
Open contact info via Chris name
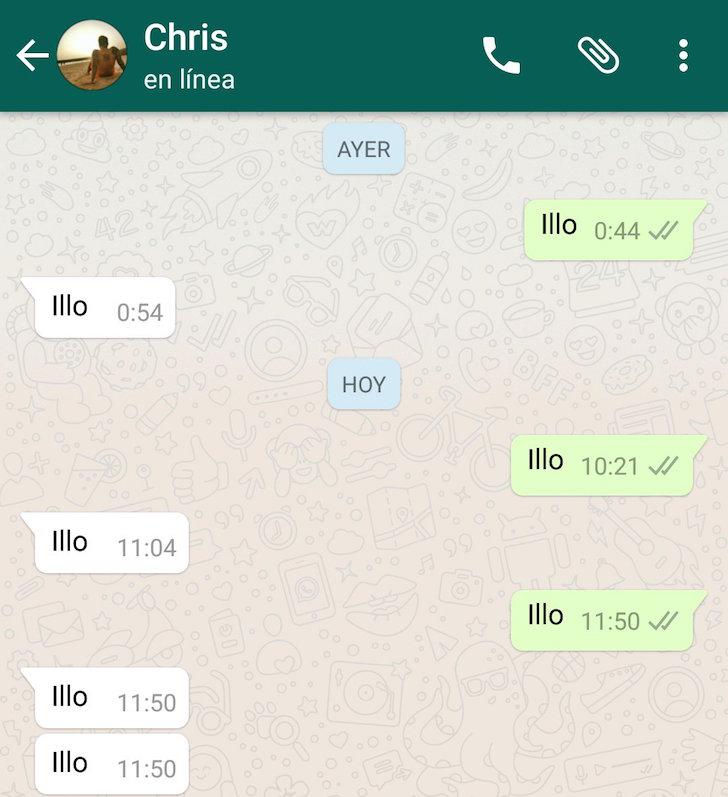coord(186,37)
